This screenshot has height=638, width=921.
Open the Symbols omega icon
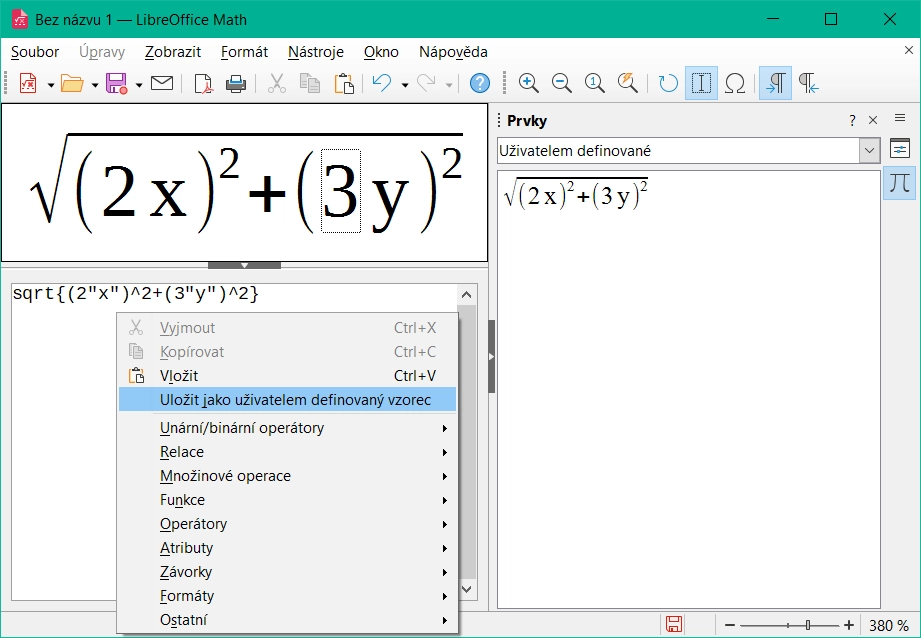[x=735, y=84]
